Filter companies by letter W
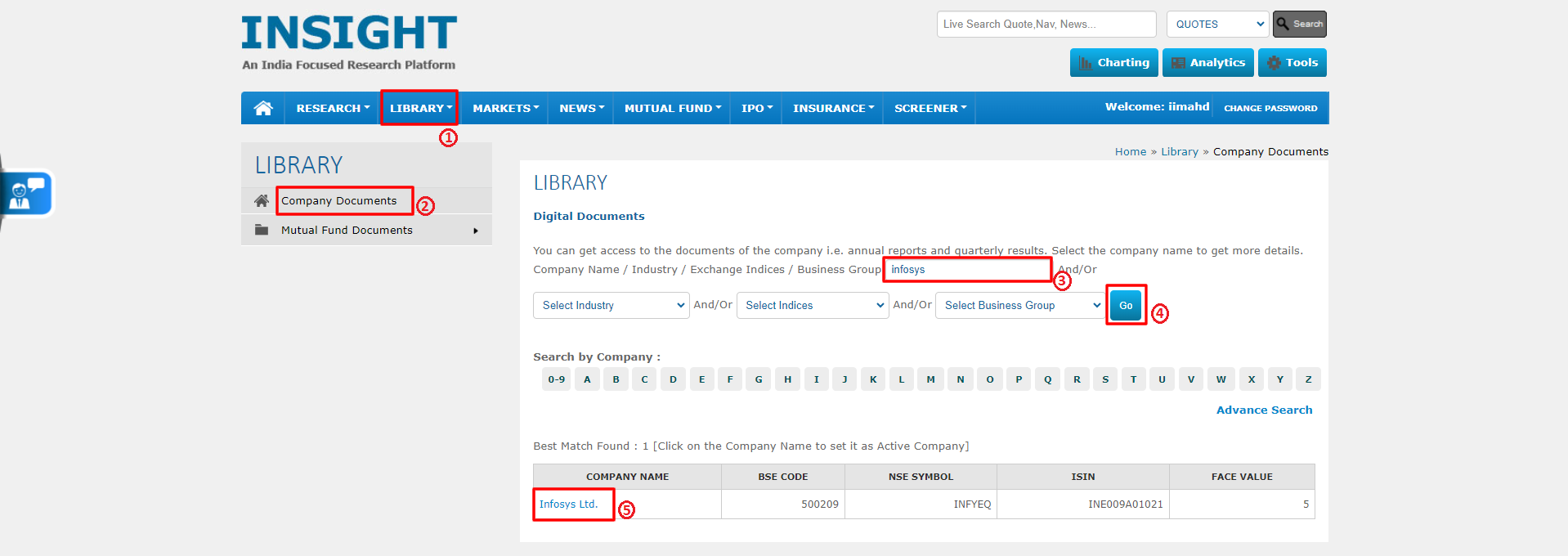The width and height of the screenshot is (1568, 556). tap(1221, 379)
